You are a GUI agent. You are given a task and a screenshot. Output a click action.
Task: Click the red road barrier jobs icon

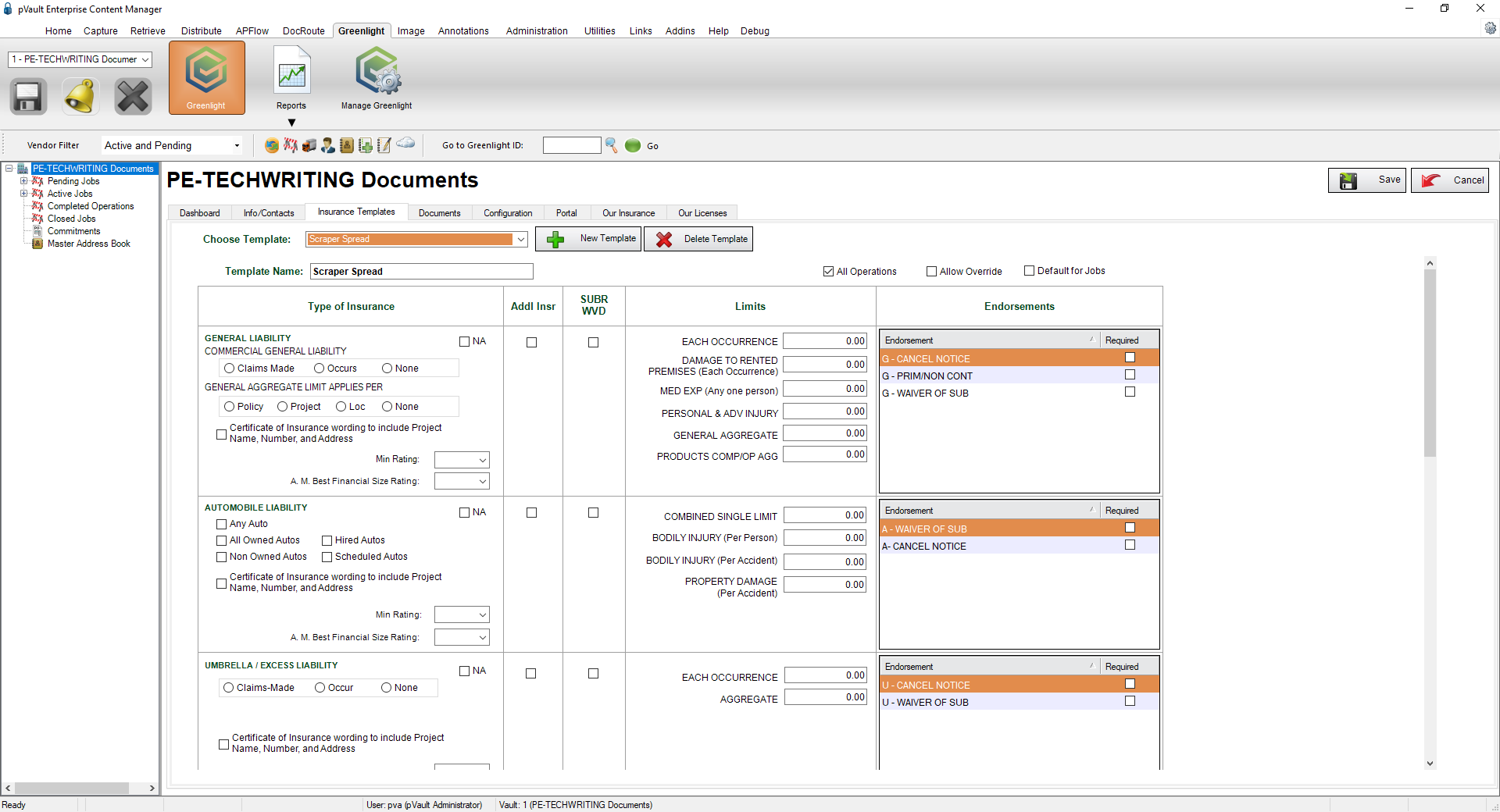point(291,145)
